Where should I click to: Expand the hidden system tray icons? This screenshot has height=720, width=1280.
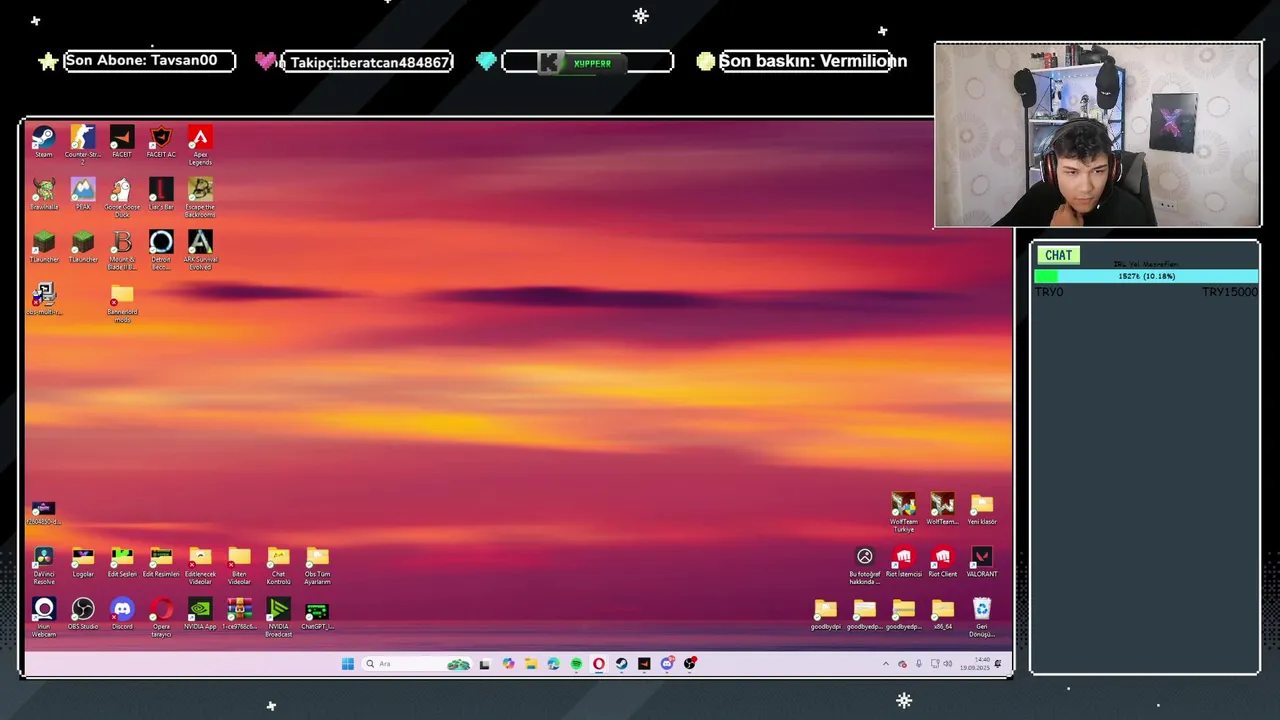pyautogui.click(x=885, y=664)
